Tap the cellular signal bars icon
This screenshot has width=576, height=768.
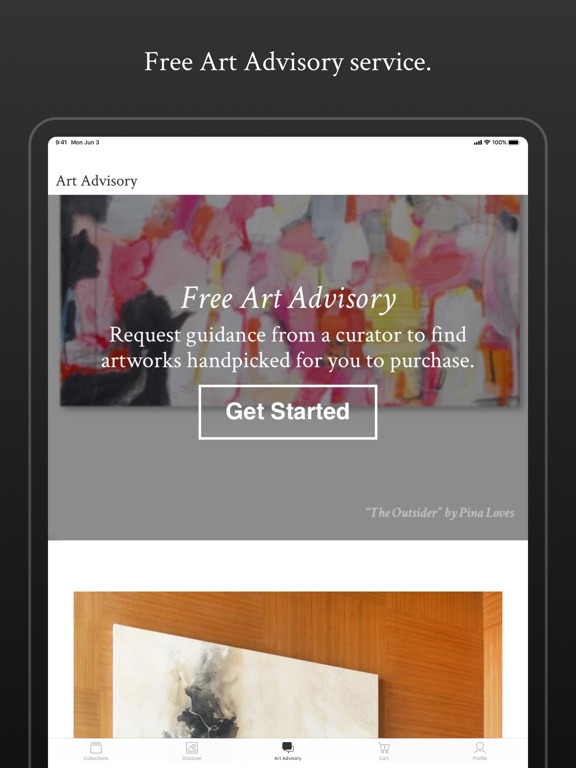tap(478, 143)
